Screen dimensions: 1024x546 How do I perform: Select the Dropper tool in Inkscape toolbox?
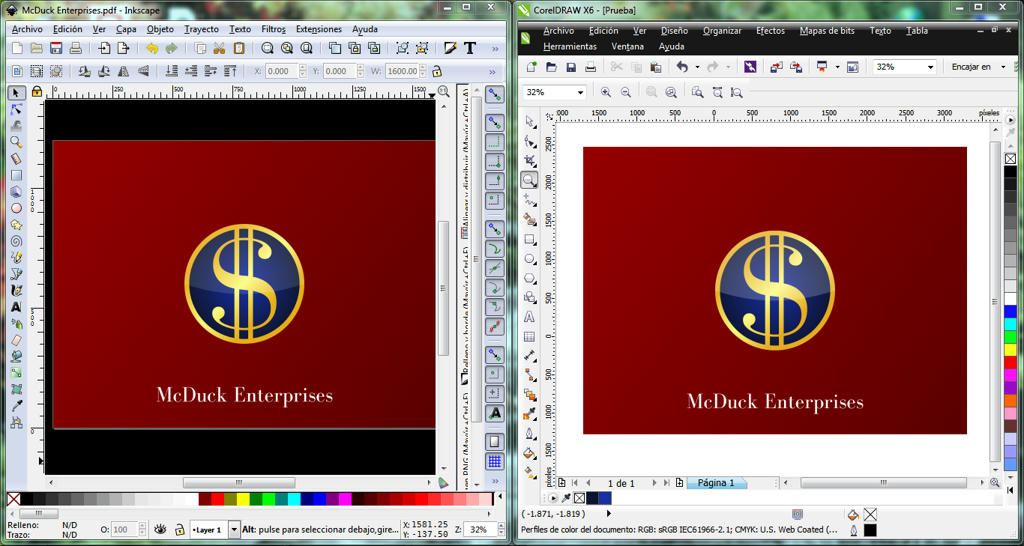(17, 406)
